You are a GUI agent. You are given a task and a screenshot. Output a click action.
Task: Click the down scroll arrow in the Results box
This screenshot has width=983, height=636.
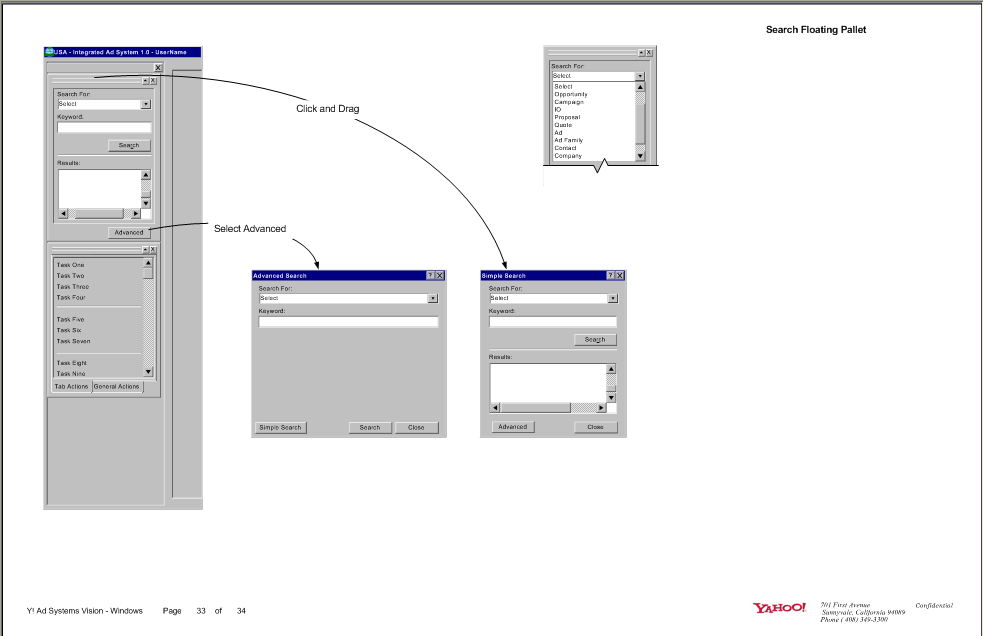(145, 202)
